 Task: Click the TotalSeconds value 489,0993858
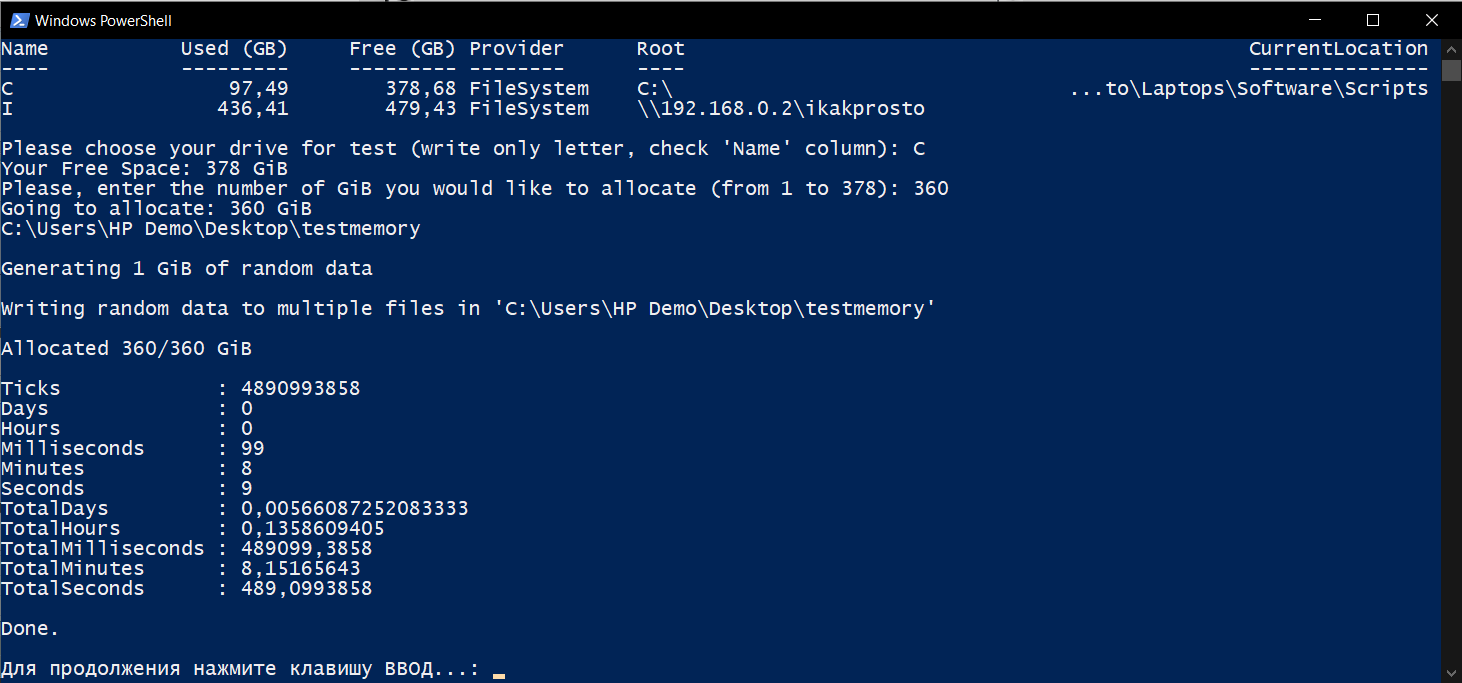click(306, 588)
